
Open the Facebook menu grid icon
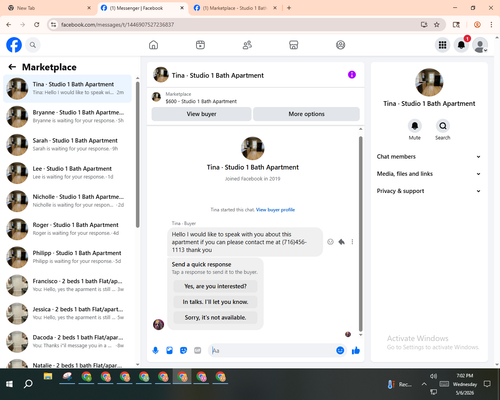point(442,45)
